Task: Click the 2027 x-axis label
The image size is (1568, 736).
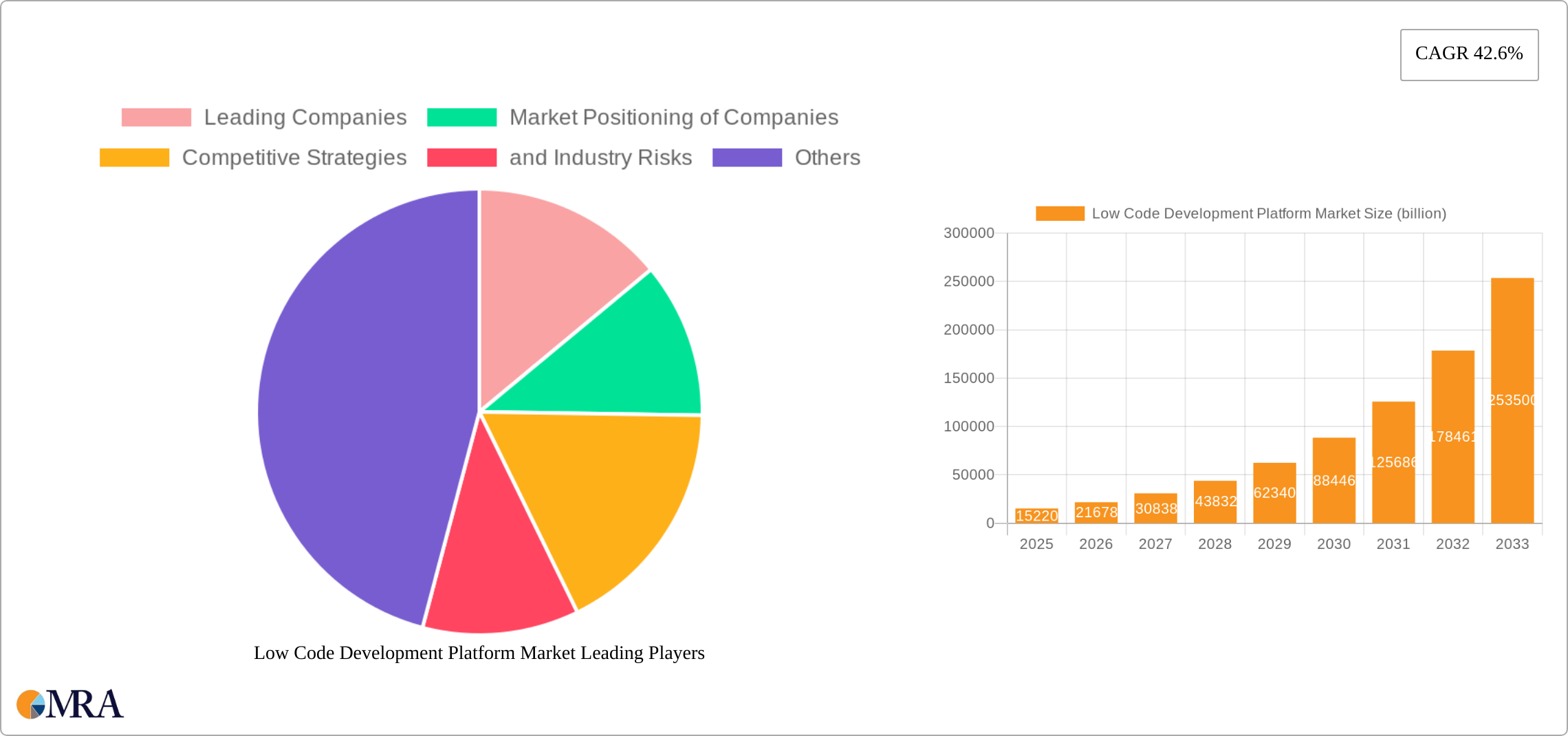Action: pyautogui.click(x=1155, y=544)
